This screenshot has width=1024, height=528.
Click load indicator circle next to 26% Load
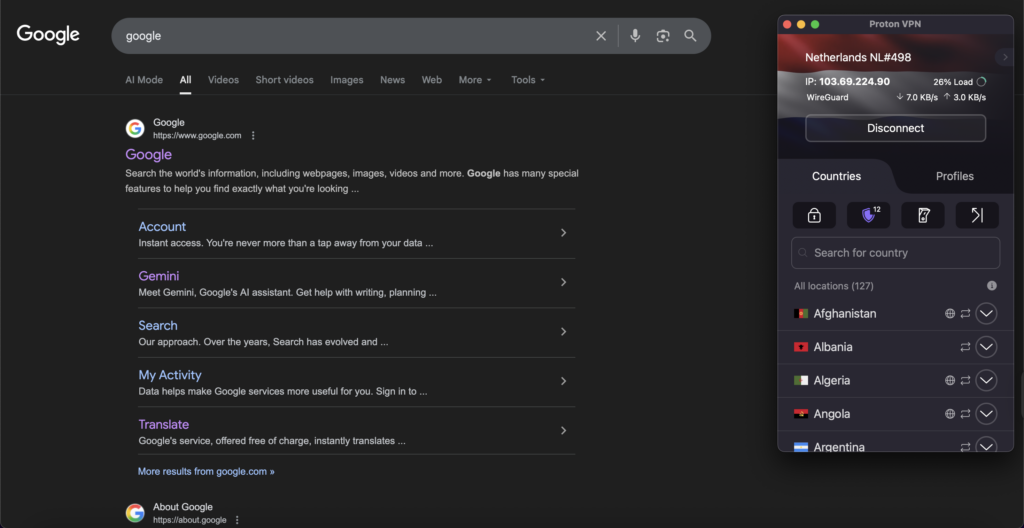click(981, 82)
